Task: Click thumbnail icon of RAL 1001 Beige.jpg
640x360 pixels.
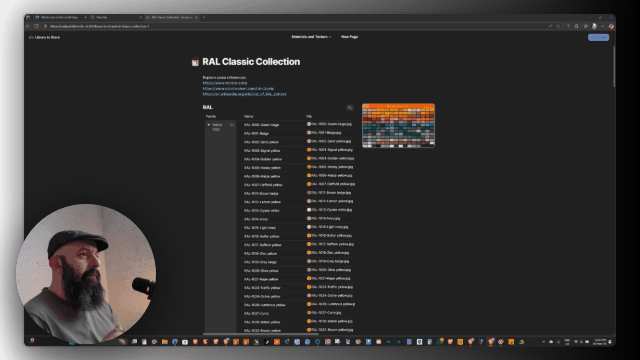Action: point(309,133)
